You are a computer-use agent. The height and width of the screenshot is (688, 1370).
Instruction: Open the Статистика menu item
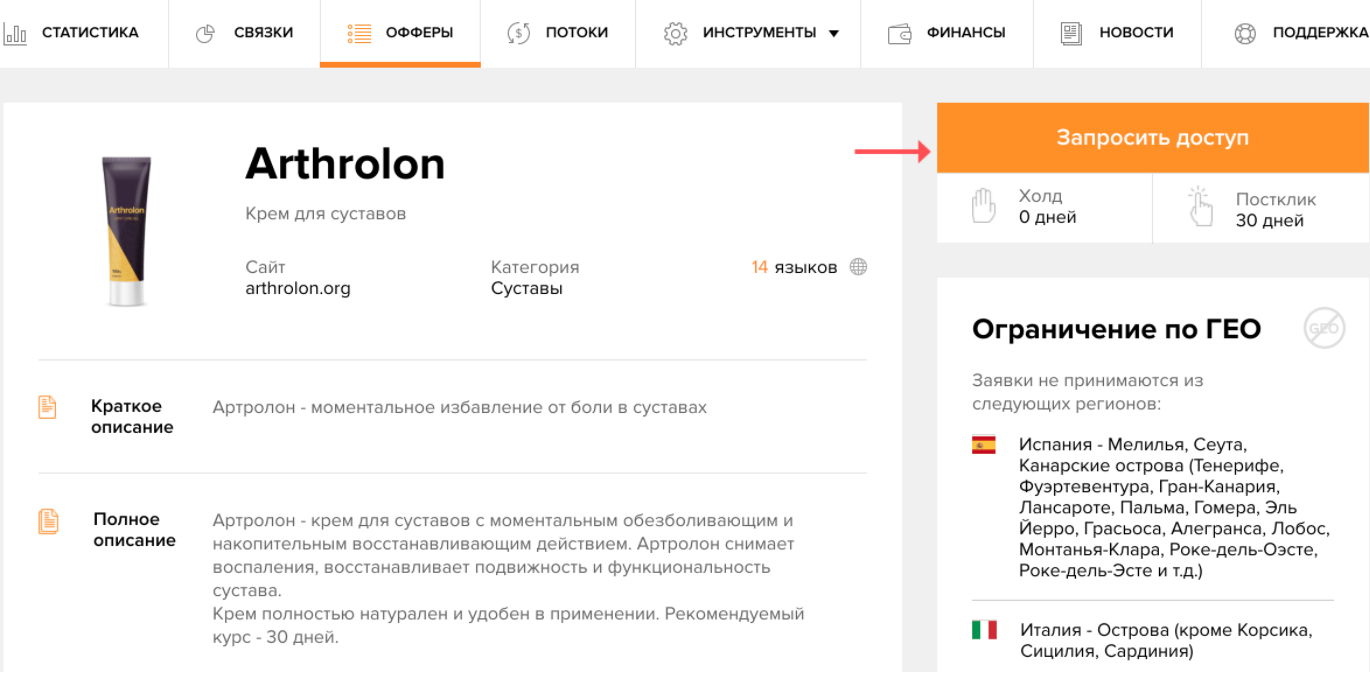[90, 33]
